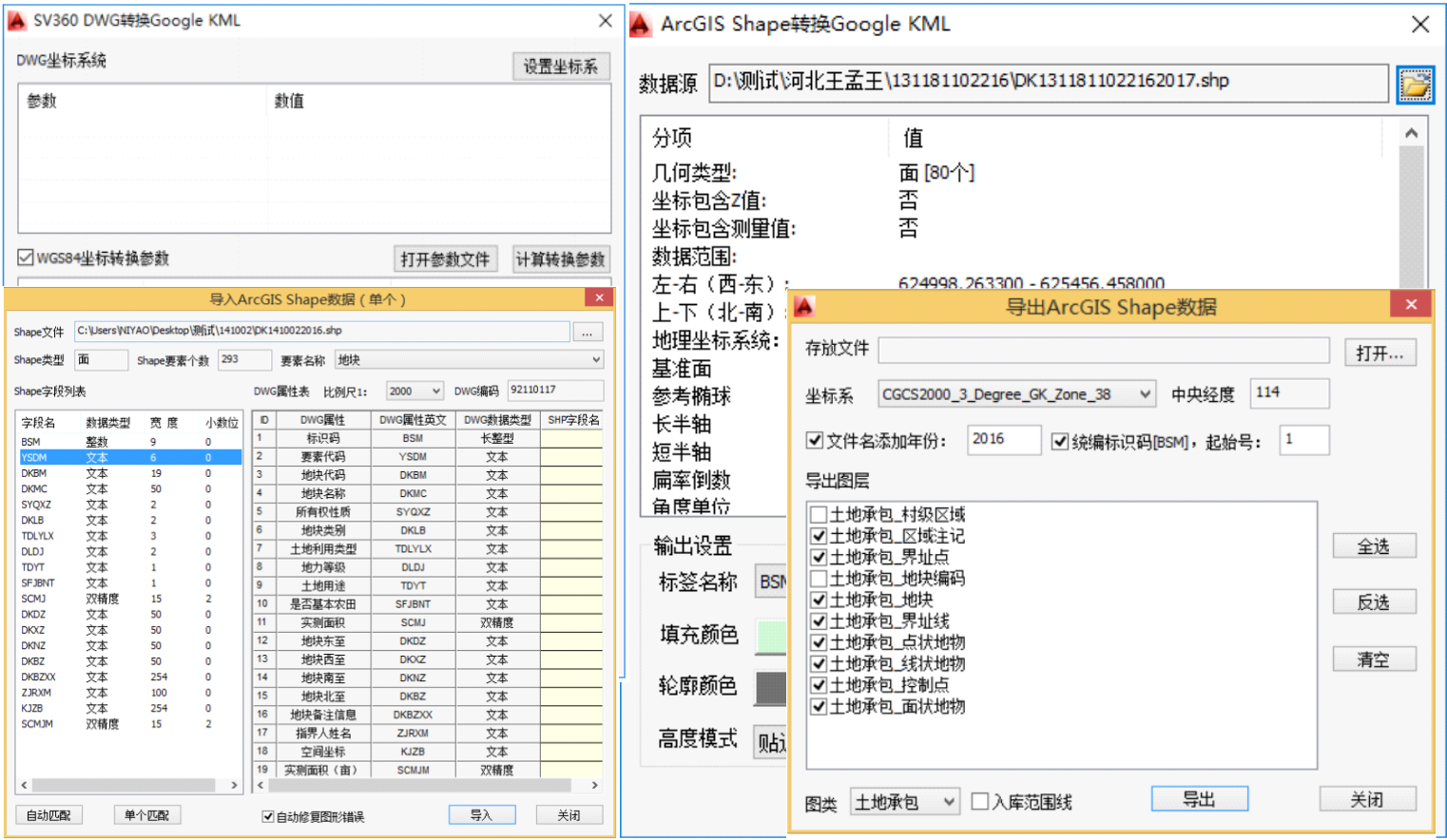Click AutoCAD logo in SV360 DWG转换 title bar
The image size is (1447, 840).
tap(16, 20)
